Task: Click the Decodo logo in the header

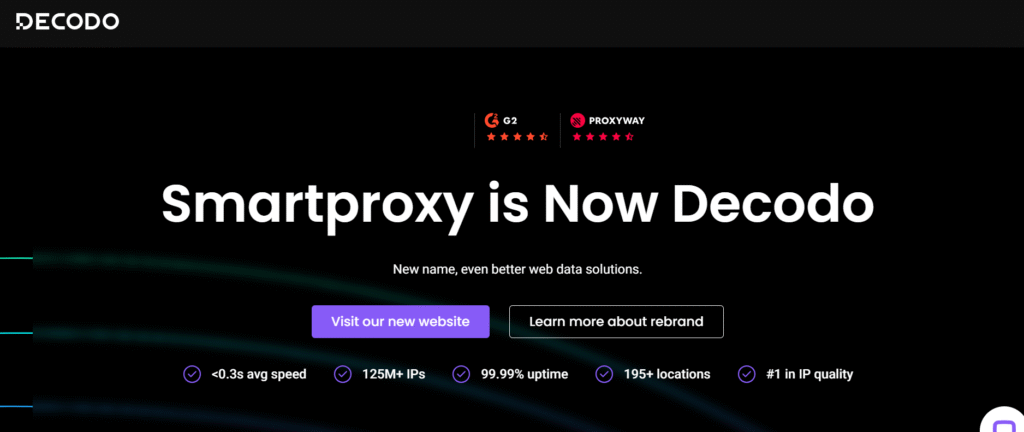Action: (67, 22)
